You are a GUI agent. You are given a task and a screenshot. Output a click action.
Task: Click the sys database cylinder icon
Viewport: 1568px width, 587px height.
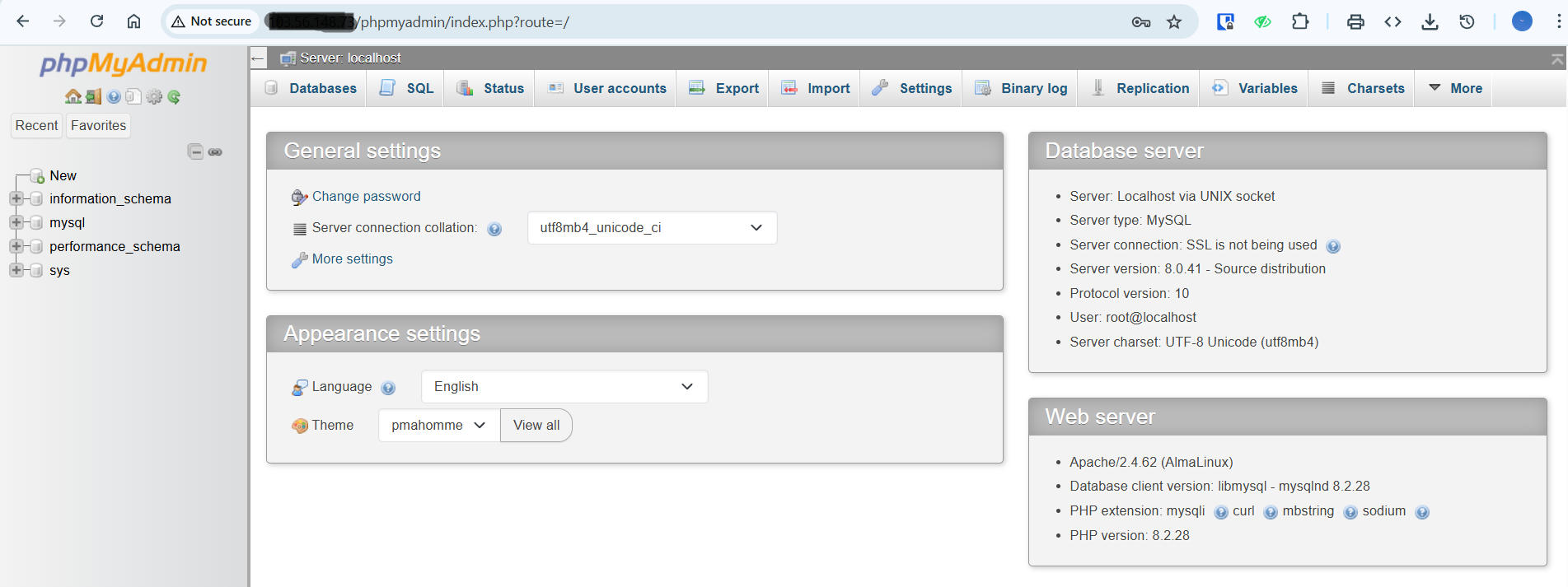36,270
